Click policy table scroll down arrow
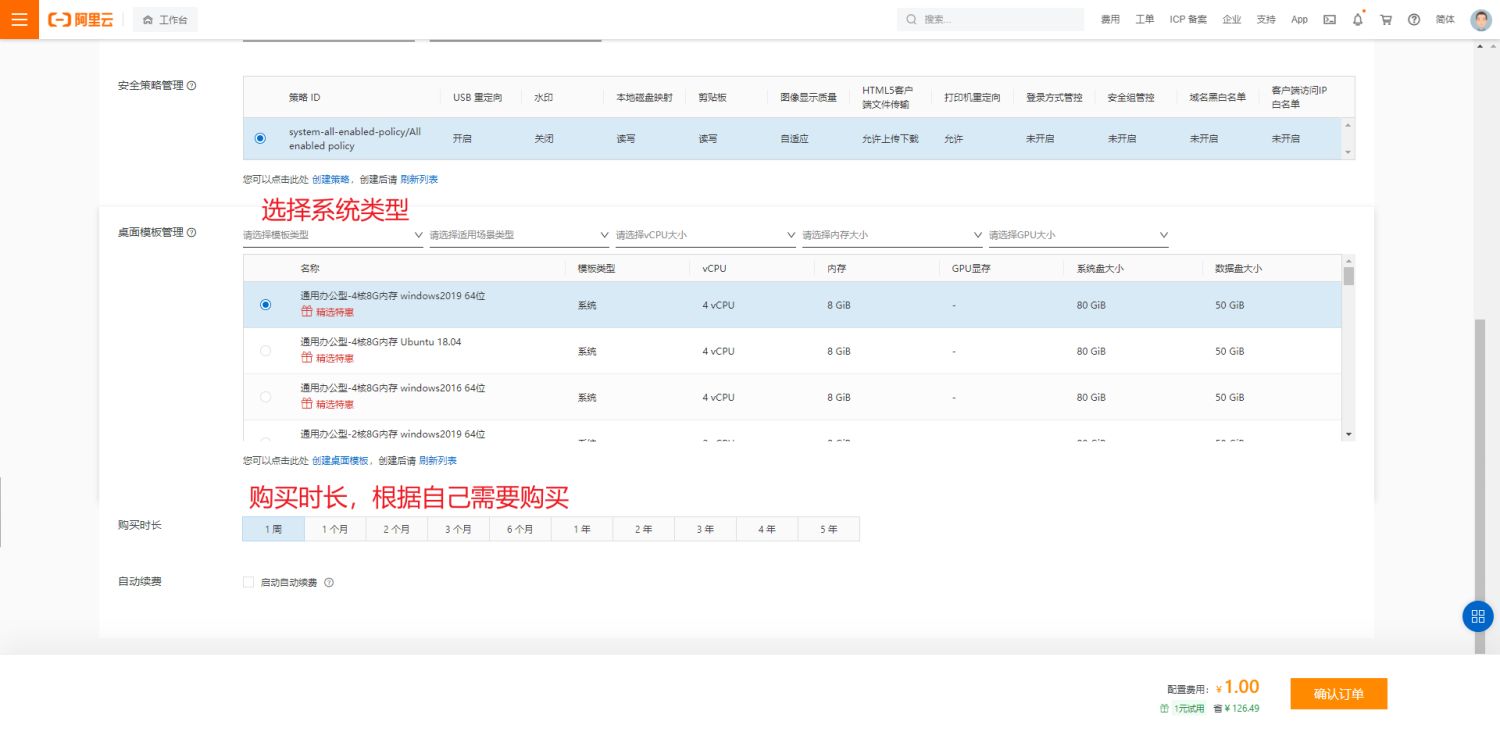1500x732 pixels. (1348, 152)
